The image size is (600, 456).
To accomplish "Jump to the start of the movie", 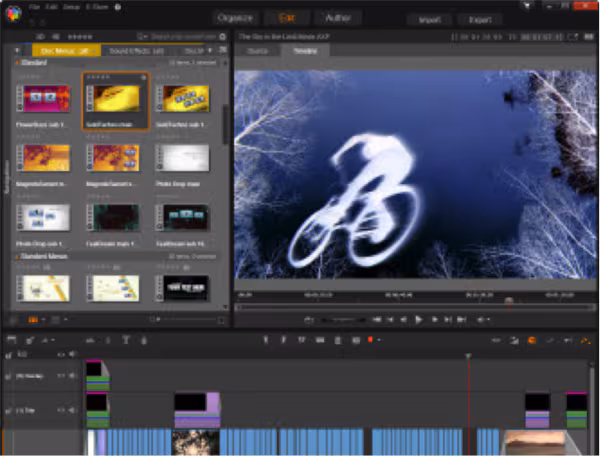I will click(377, 319).
